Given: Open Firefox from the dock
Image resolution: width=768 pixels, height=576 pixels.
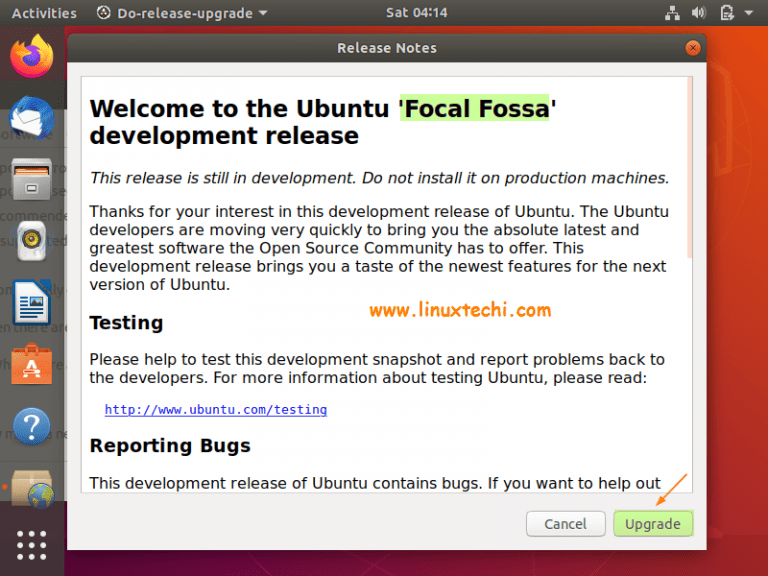Looking at the screenshot, I should tap(32, 55).
